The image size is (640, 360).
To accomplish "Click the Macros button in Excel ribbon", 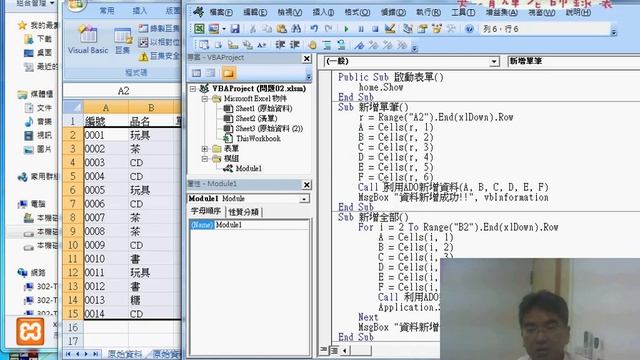I will pyautogui.click(x=122, y=41).
